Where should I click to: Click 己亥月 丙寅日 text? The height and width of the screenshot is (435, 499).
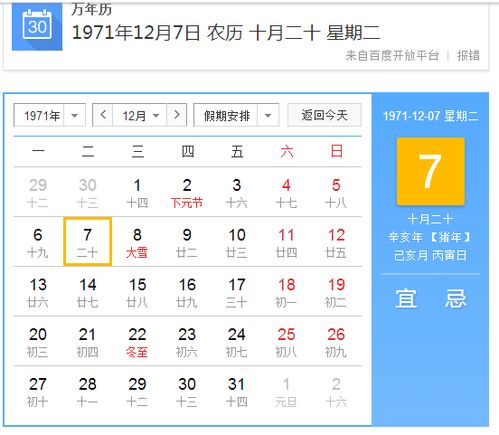click(x=430, y=255)
